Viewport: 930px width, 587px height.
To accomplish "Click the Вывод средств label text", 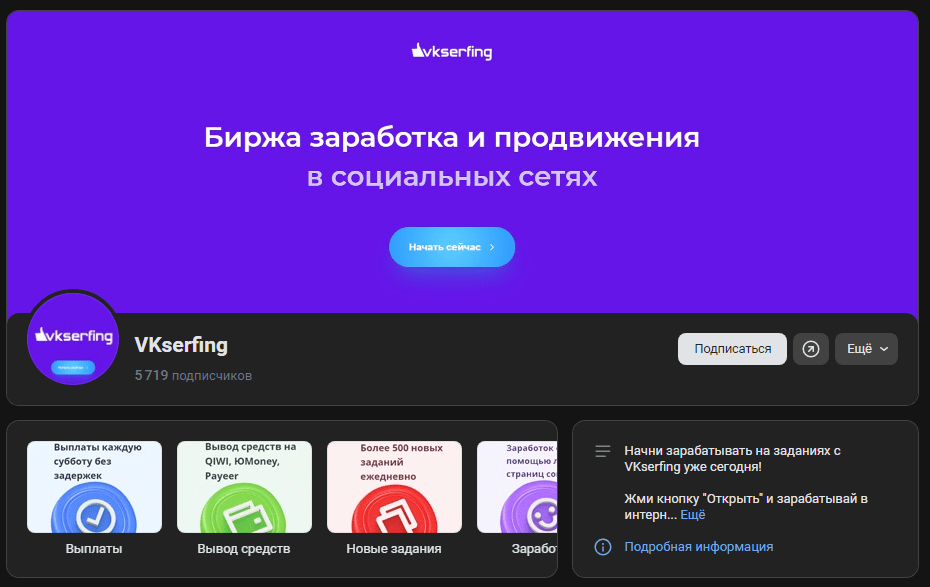I will (x=244, y=549).
